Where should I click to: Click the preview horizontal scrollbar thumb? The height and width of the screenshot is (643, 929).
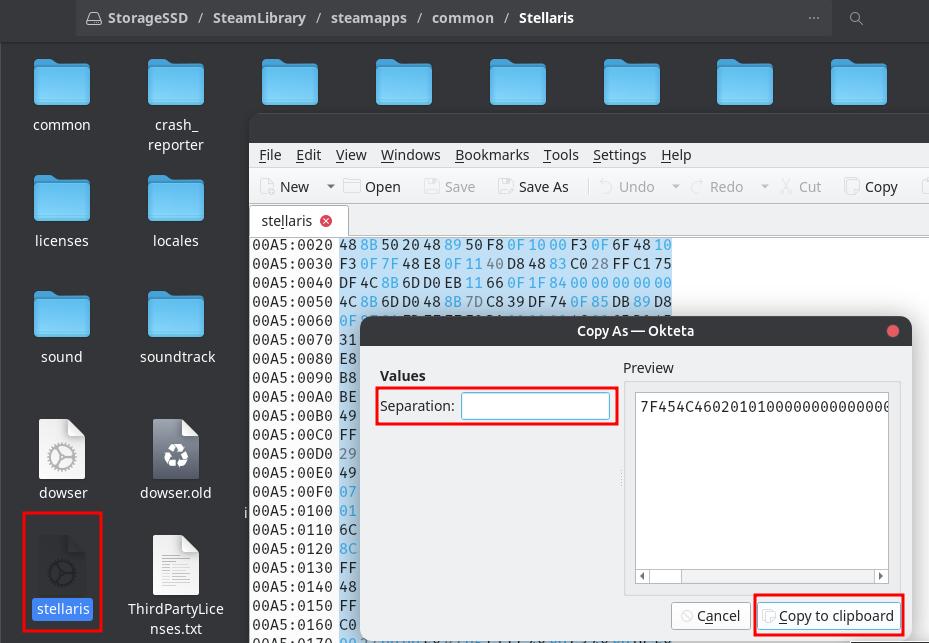tap(666, 576)
